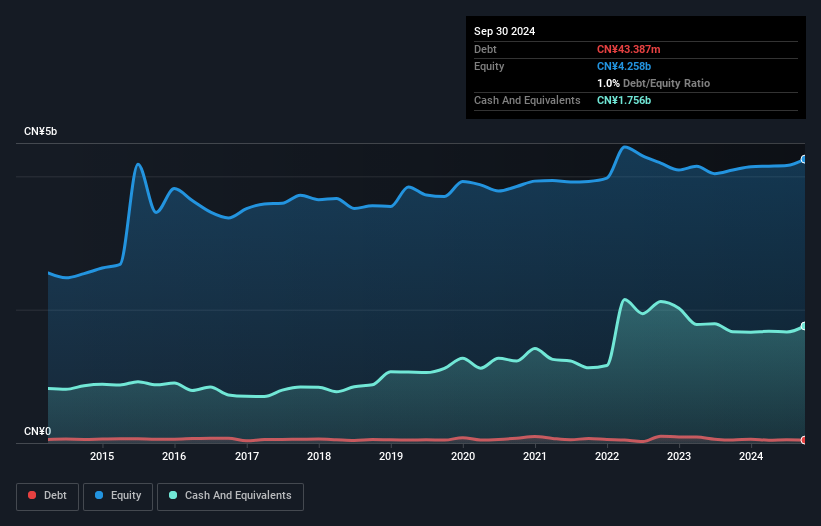Click the Debt label in tooltip

(x=485, y=49)
